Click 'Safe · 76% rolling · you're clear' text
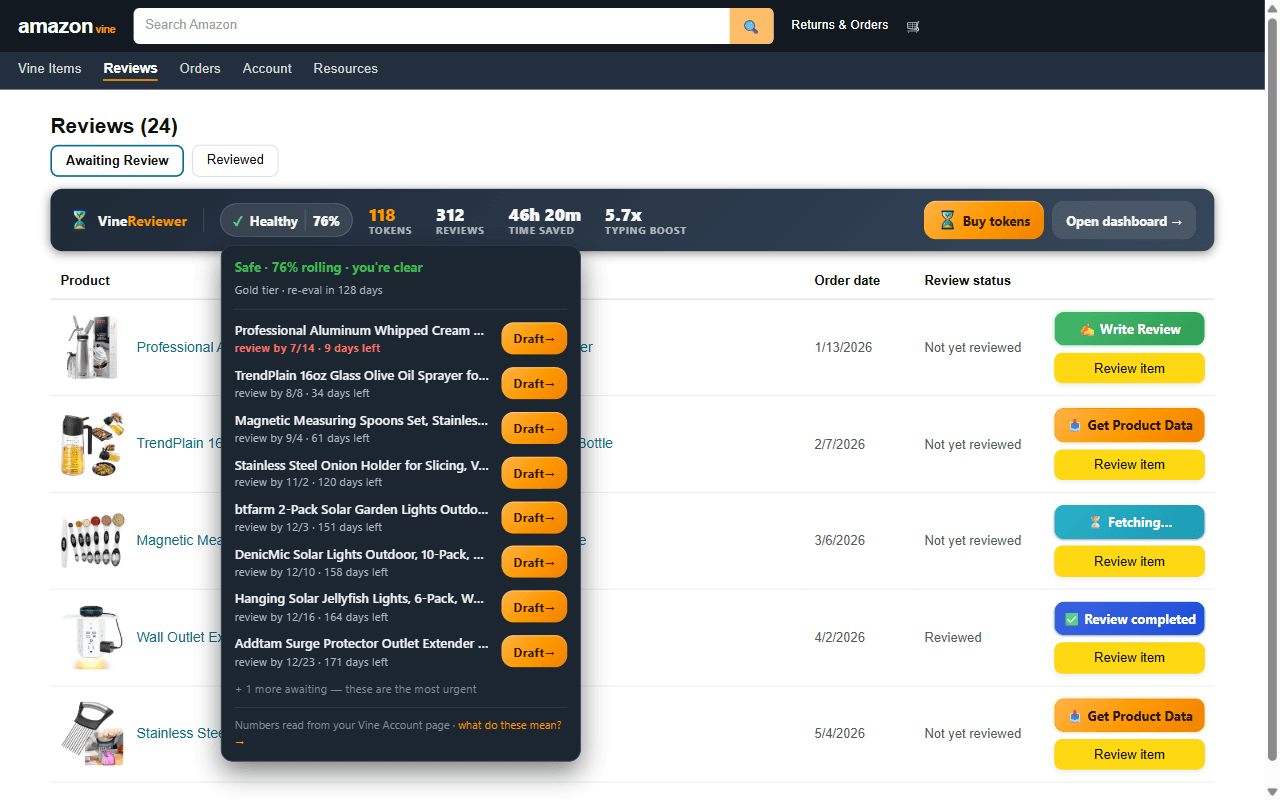Screen dimensions: 1280x800 (x=328, y=267)
